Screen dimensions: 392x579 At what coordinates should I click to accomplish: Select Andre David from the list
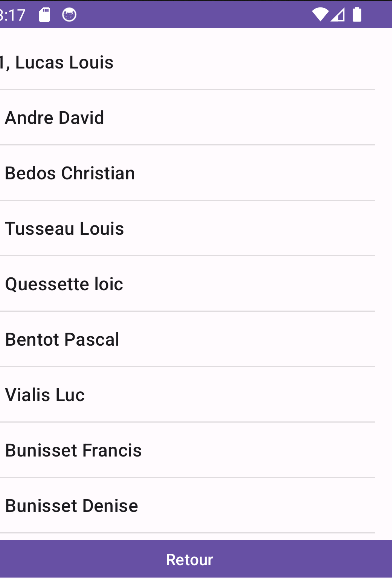(x=188, y=117)
